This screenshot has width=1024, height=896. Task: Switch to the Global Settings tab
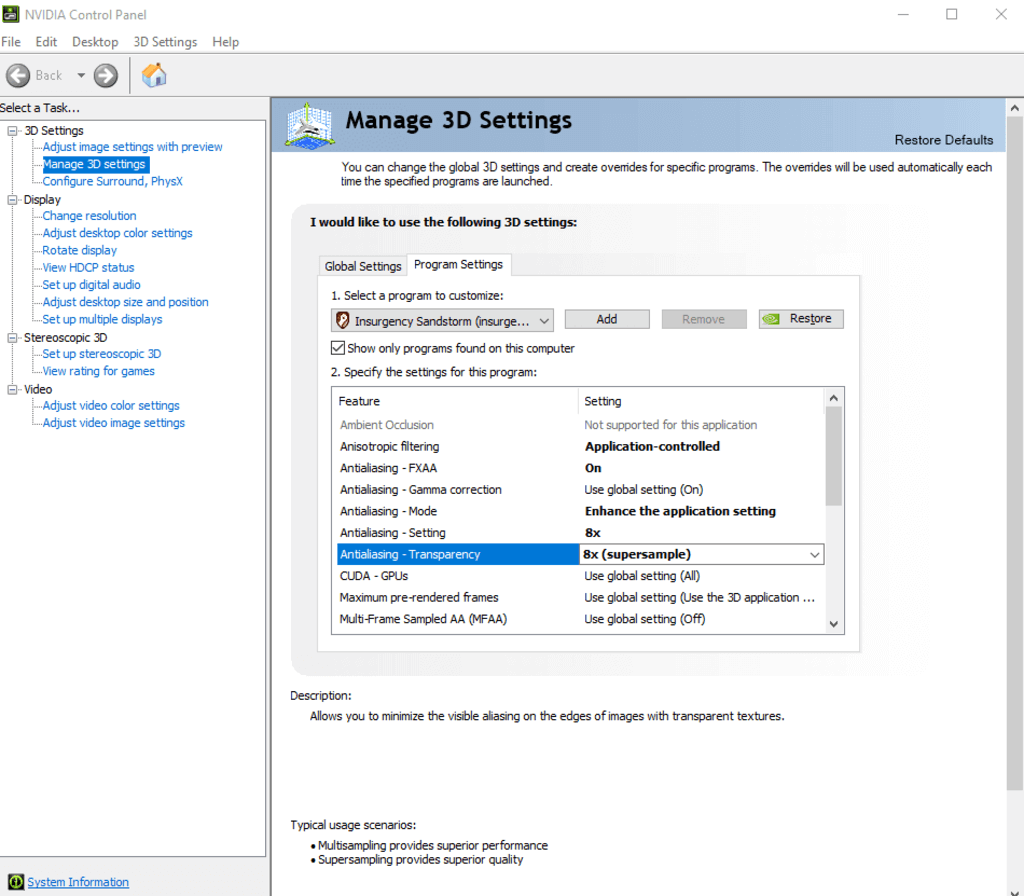[x=362, y=266]
